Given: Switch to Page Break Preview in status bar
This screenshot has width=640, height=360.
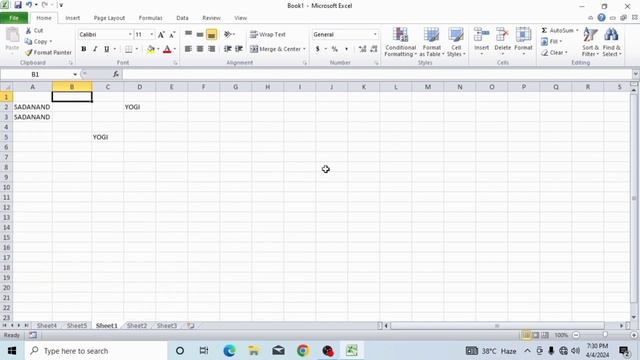Looking at the screenshot, I should 545,335.
